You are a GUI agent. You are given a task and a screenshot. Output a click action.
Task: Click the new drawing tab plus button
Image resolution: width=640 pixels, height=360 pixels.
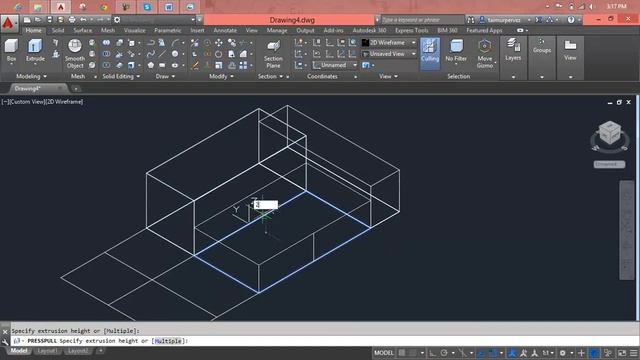coord(76,89)
